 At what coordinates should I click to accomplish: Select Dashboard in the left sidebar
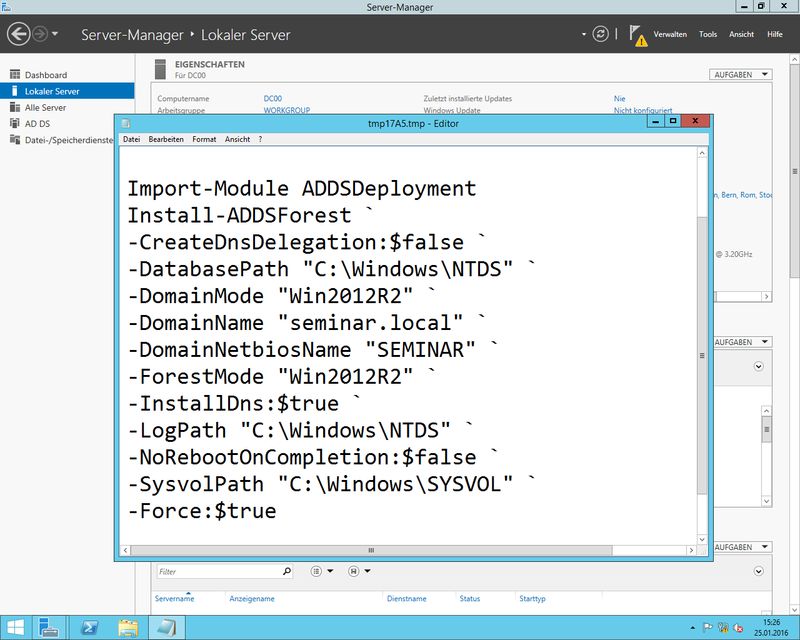click(x=45, y=75)
